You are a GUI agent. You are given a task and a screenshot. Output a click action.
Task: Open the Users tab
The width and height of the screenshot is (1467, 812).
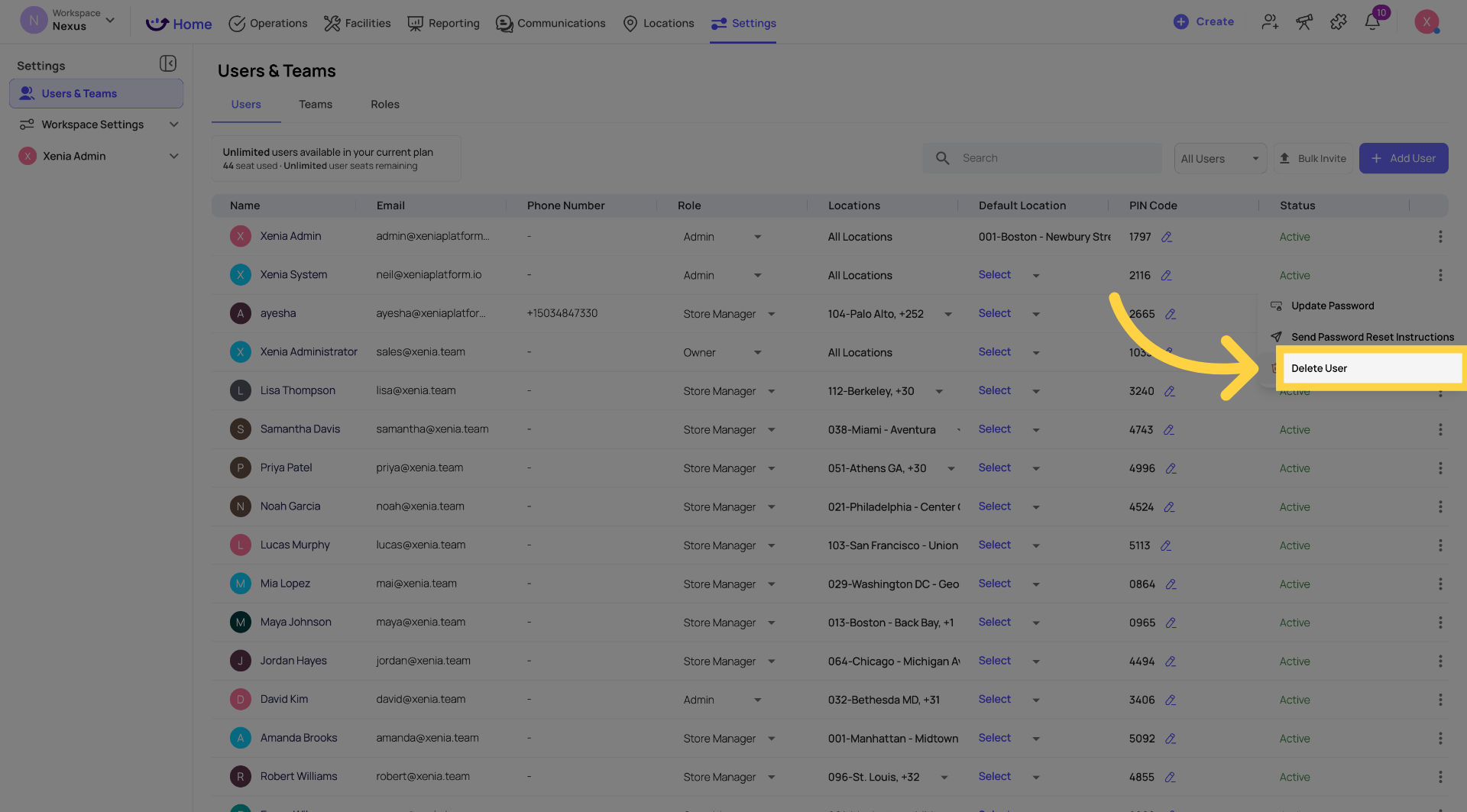[246, 105]
